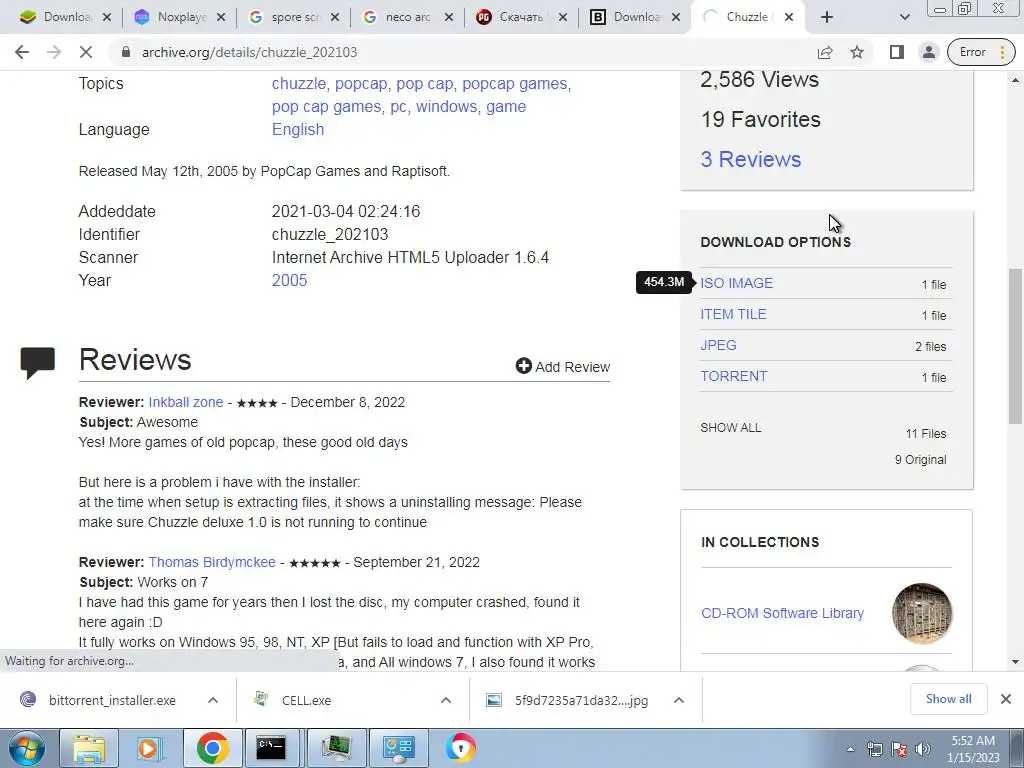The width and height of the screenshot is (1024, 768).
Task: Show hidden system tray icons
Action: pos(850,750)
